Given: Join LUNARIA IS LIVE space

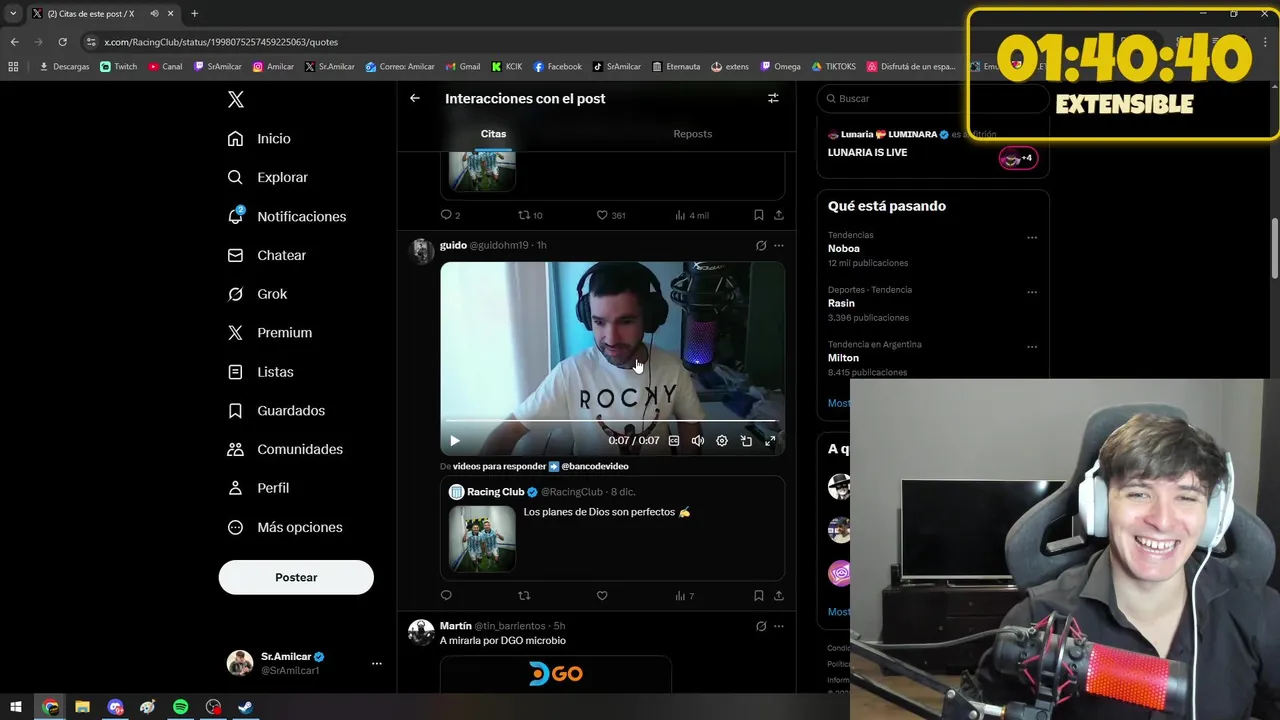Looking at the screenshot, I should pyautogui.click(x=933, y=152).
